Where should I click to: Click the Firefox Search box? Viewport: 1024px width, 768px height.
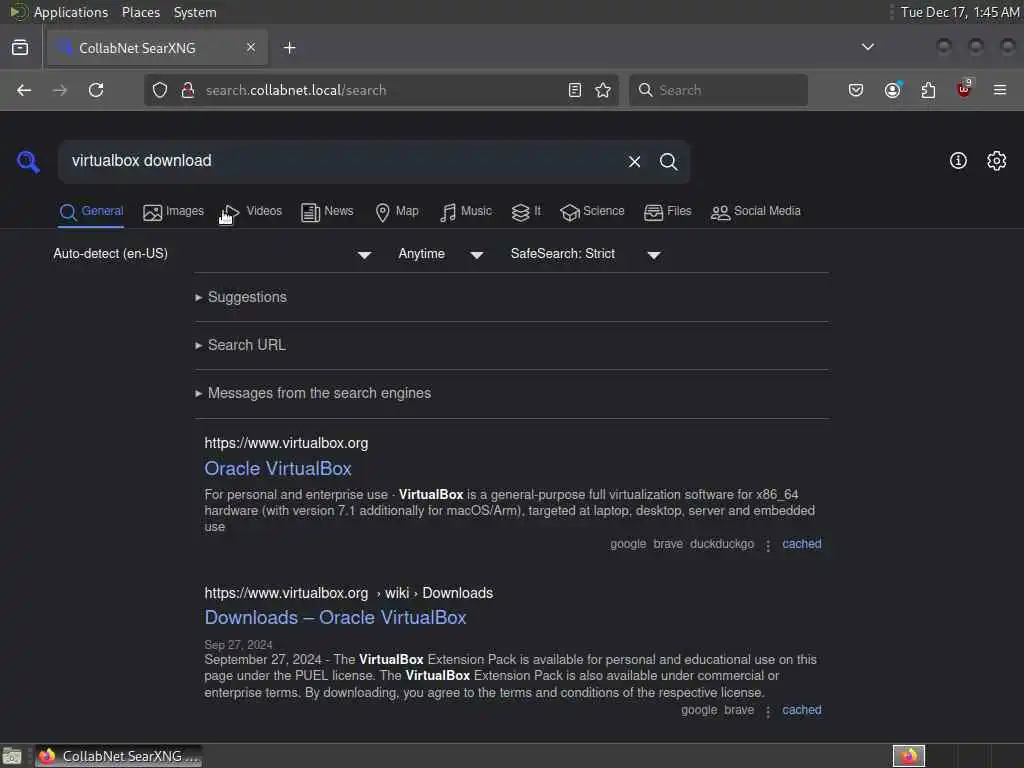click(x=718, y=90)
